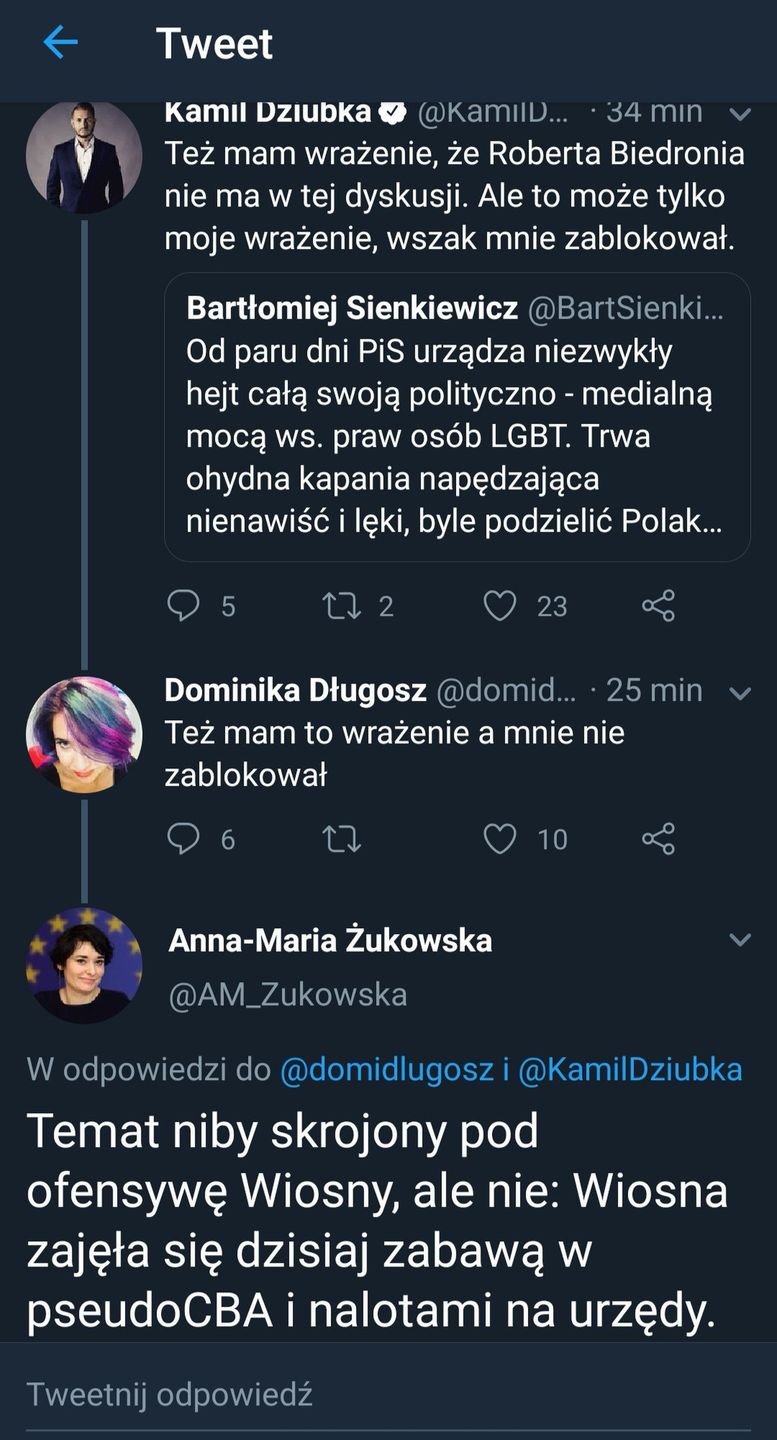Screen dimensions: 777x1440
Task: Reply to Kamil Dziubka's tweet
Action: tap(184, 606)
